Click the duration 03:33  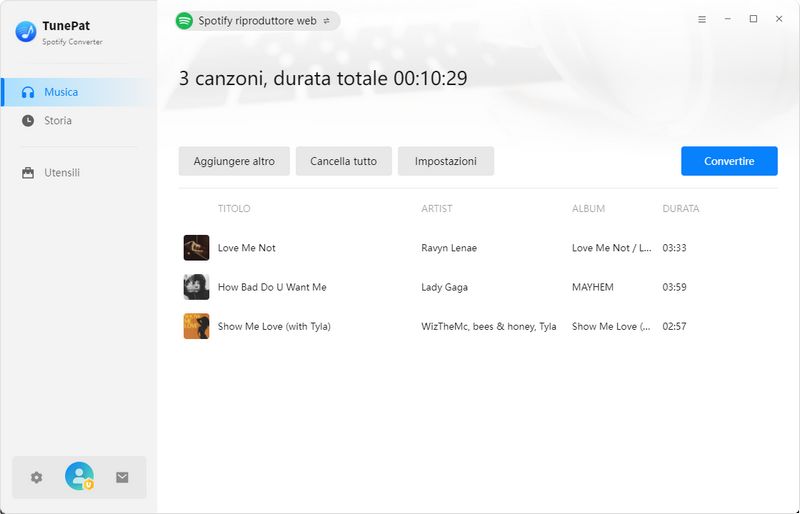tap(674, 248)
